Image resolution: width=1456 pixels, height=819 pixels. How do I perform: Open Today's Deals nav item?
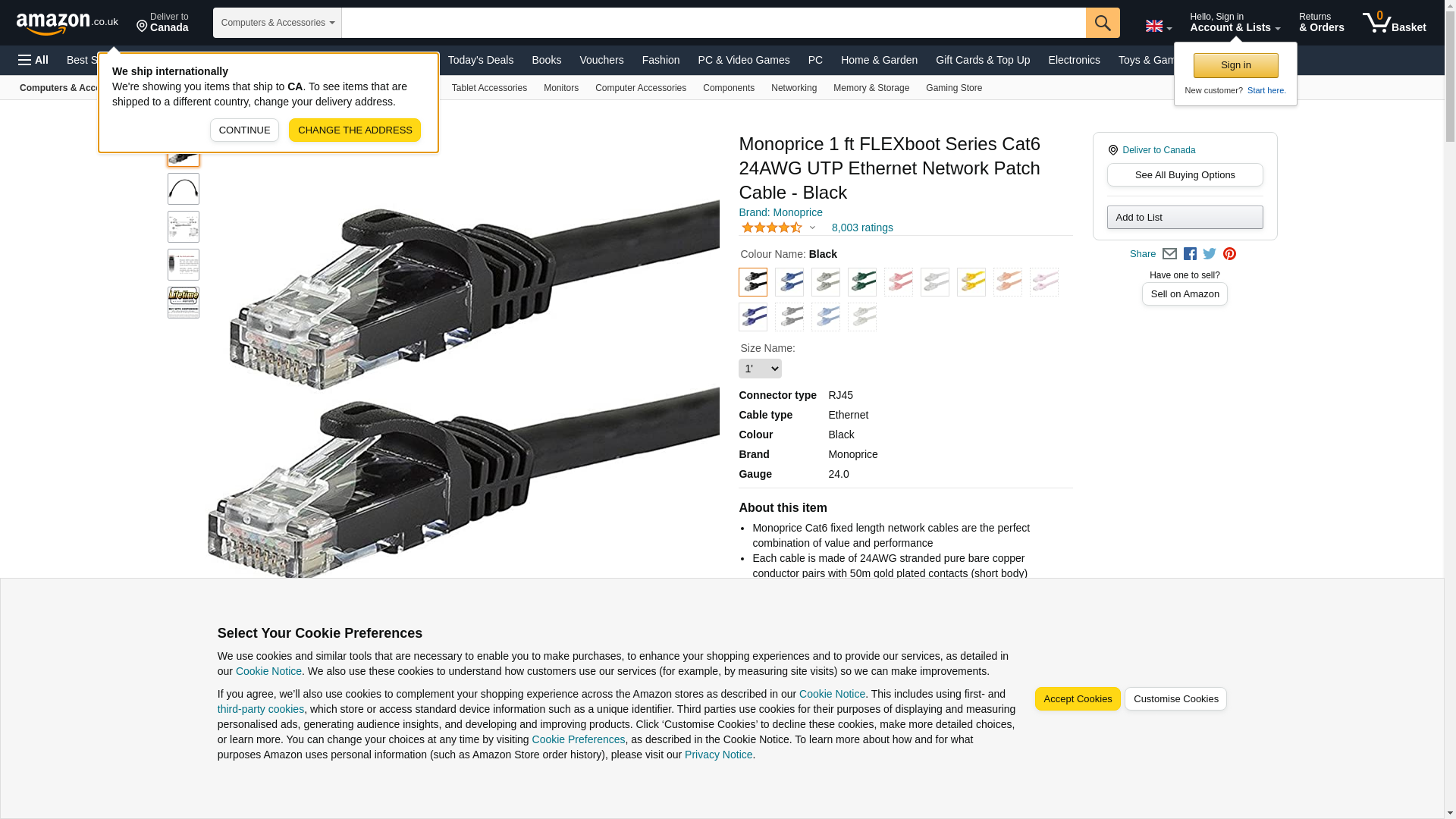481,60
